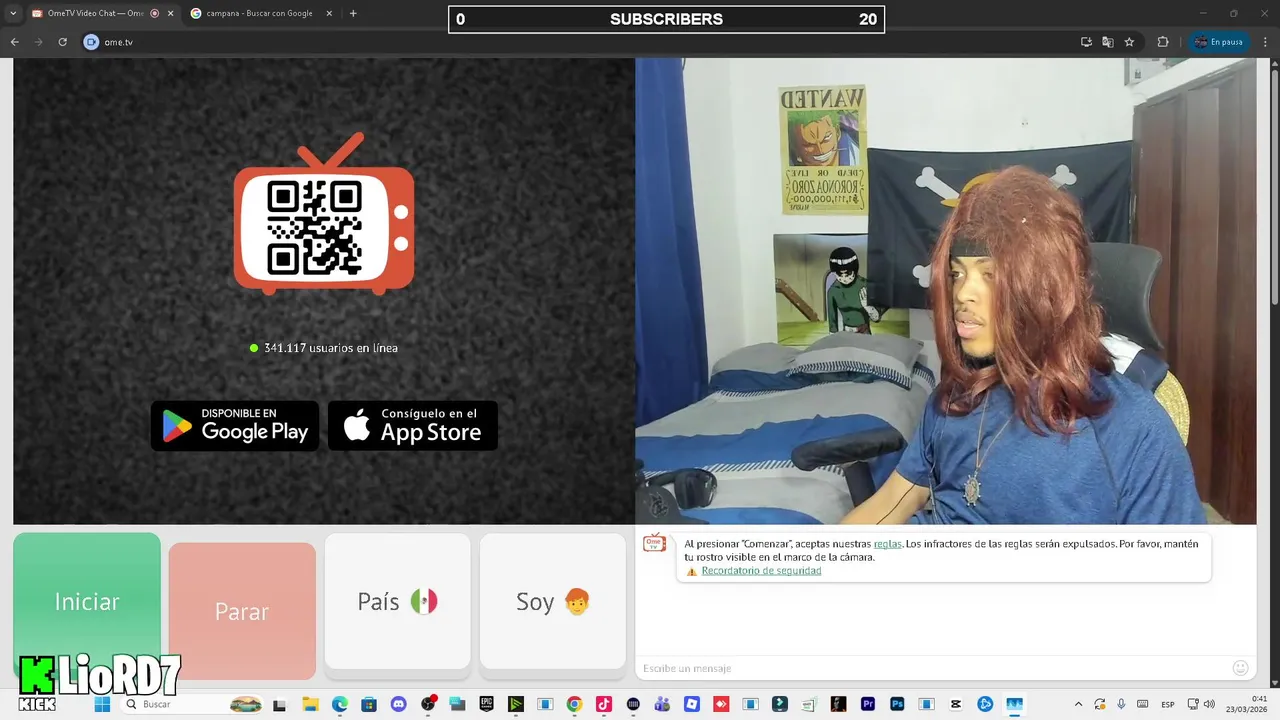Image resolution: width=1280 pixels, height=720 pixels.
Task: Click the taskbar Buscar search box
Action: click(x=193, y=704)
